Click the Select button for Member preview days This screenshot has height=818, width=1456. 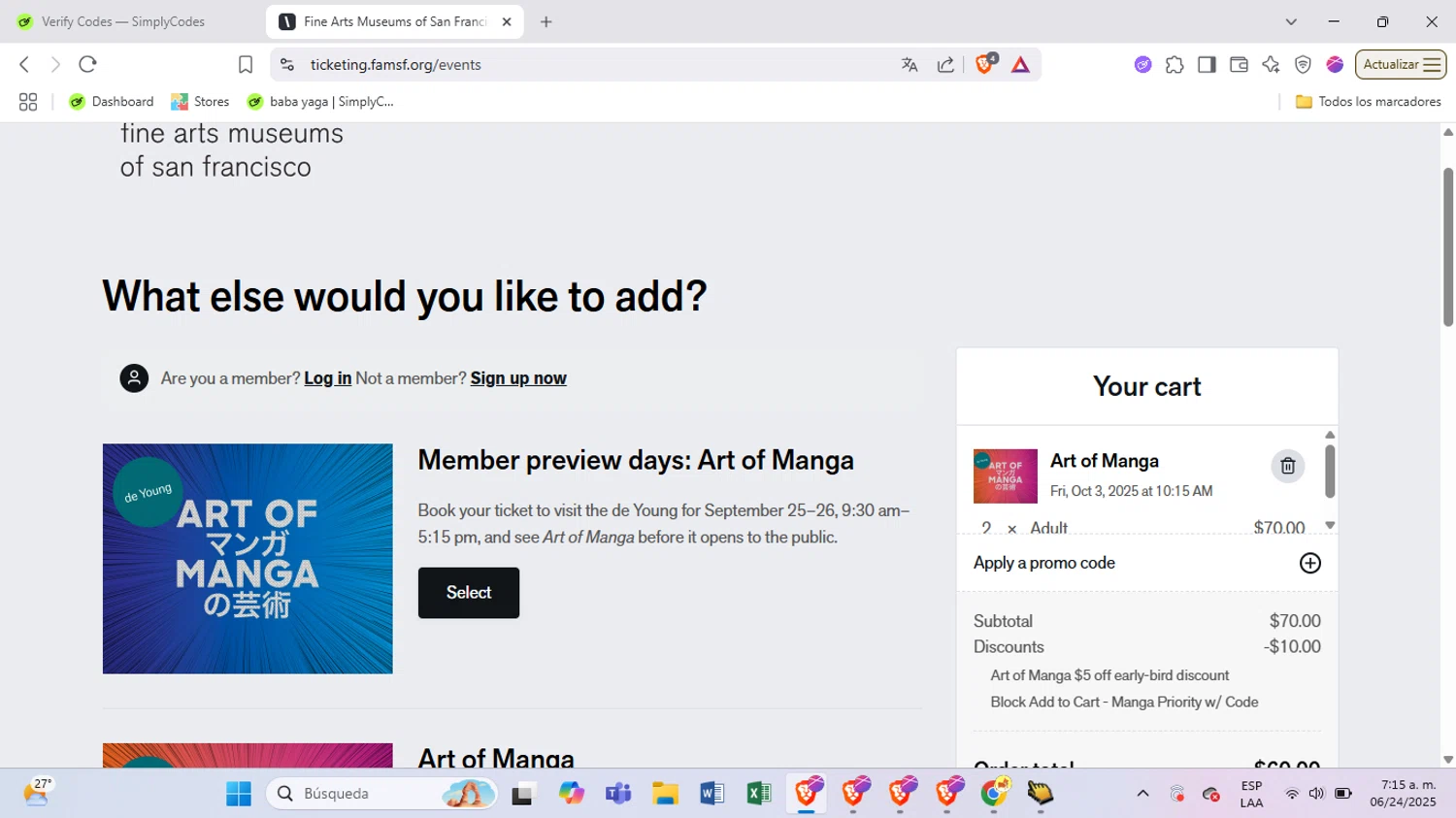pyautogui.click(x=469, y=593)
